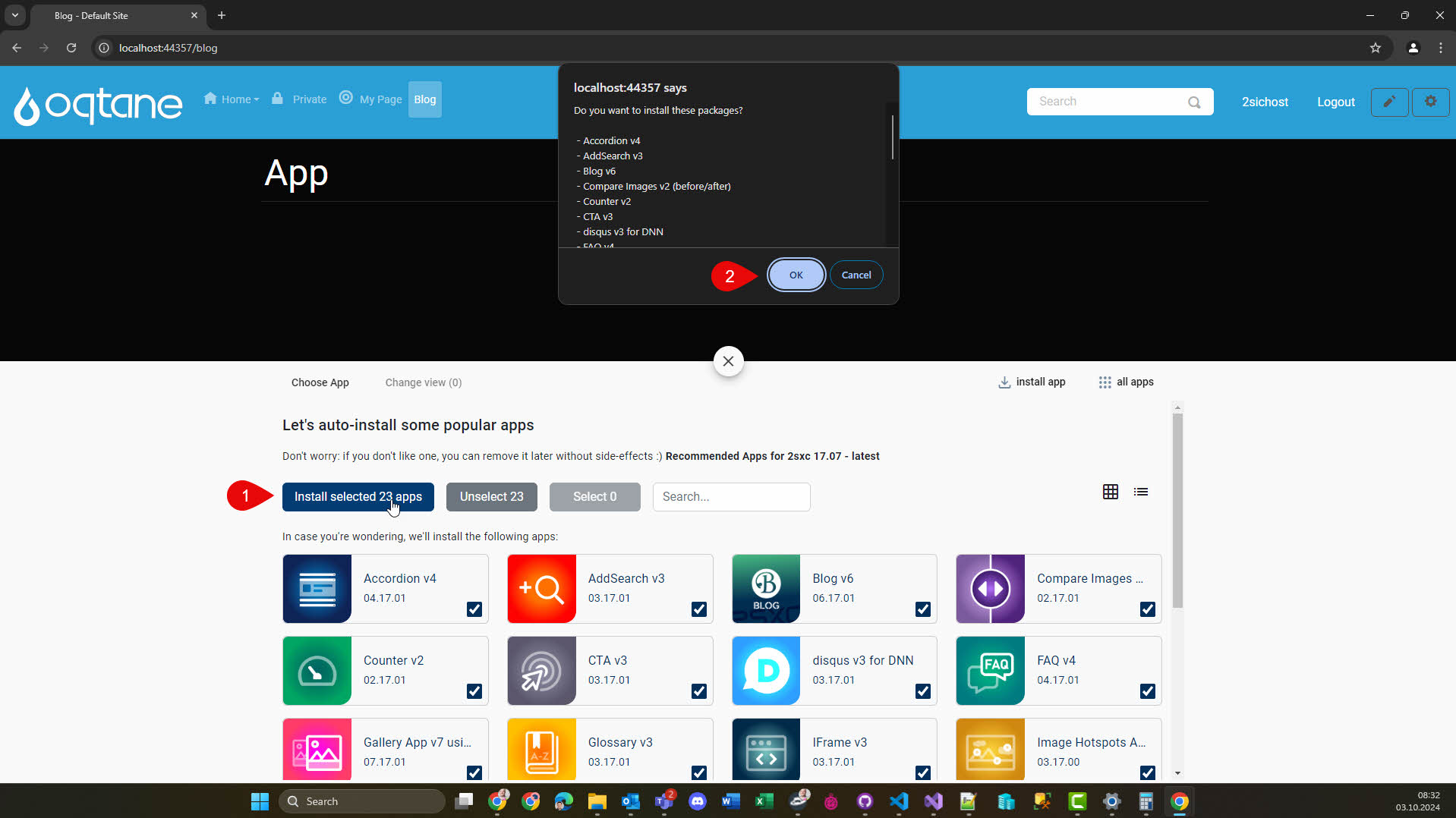The height and width of the screenshot is (818, 1456).
Task: Toggle the FAQ v4 checkbox
Action: pyautogui.click(x=1147, y=691)
